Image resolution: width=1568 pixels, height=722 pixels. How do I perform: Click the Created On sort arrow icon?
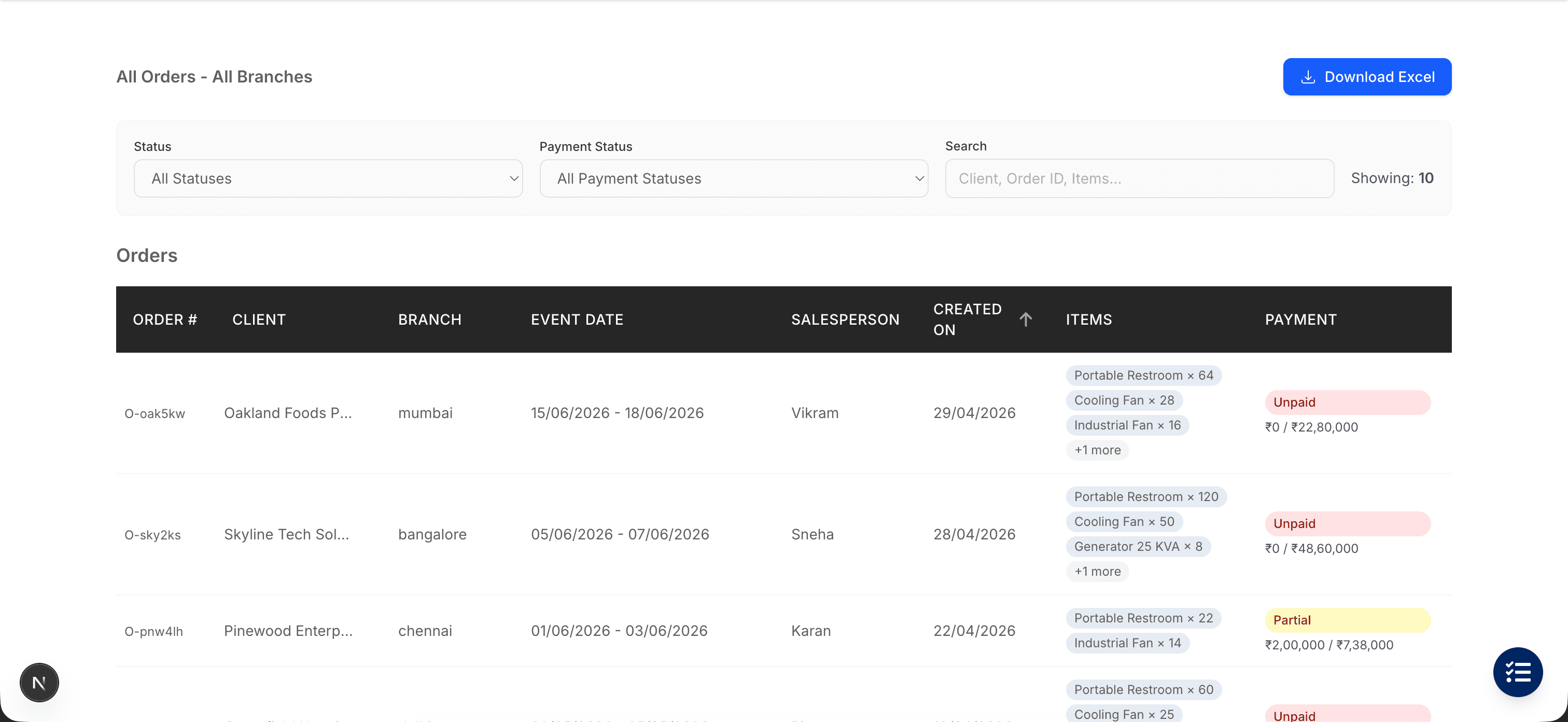[1026, 320]
